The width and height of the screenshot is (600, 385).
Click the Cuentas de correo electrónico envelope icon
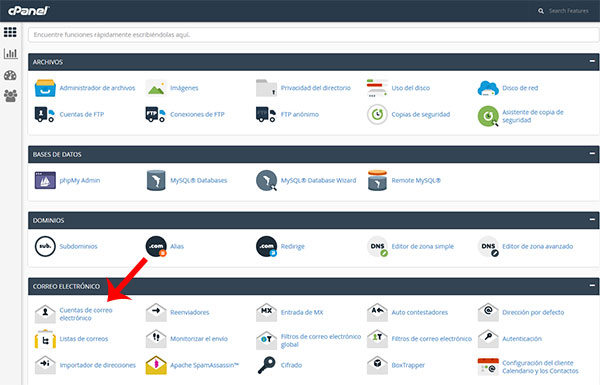click(45, 313)
